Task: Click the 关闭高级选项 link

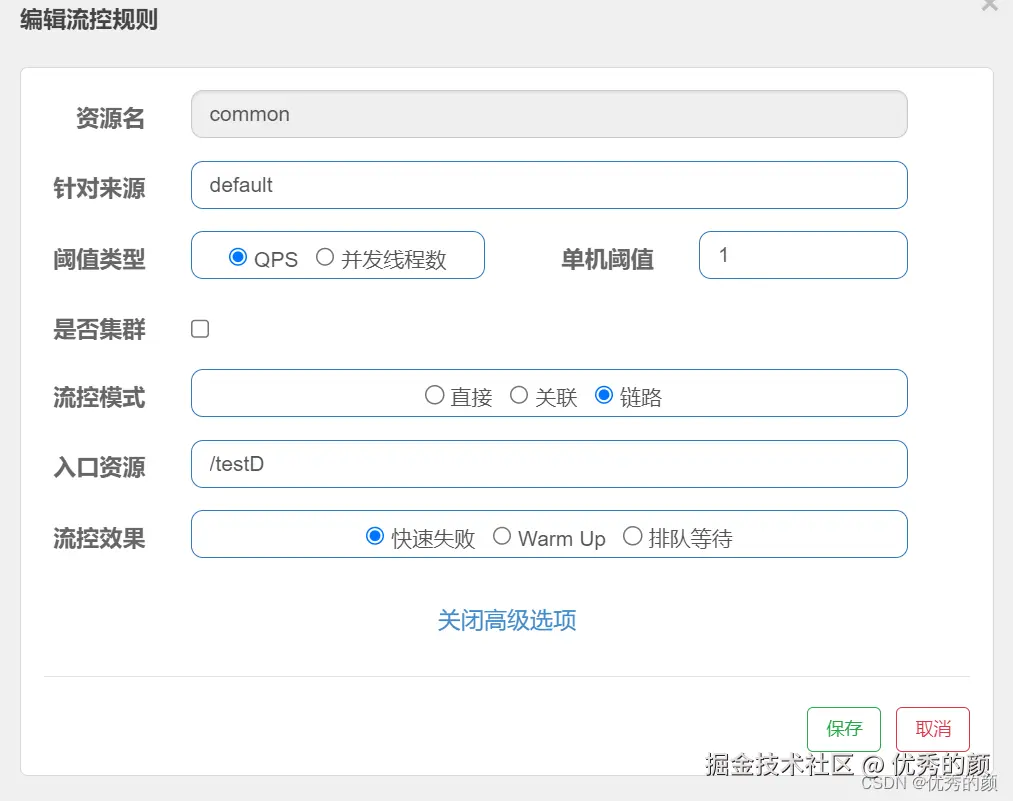Action: [x=506, y=620]
